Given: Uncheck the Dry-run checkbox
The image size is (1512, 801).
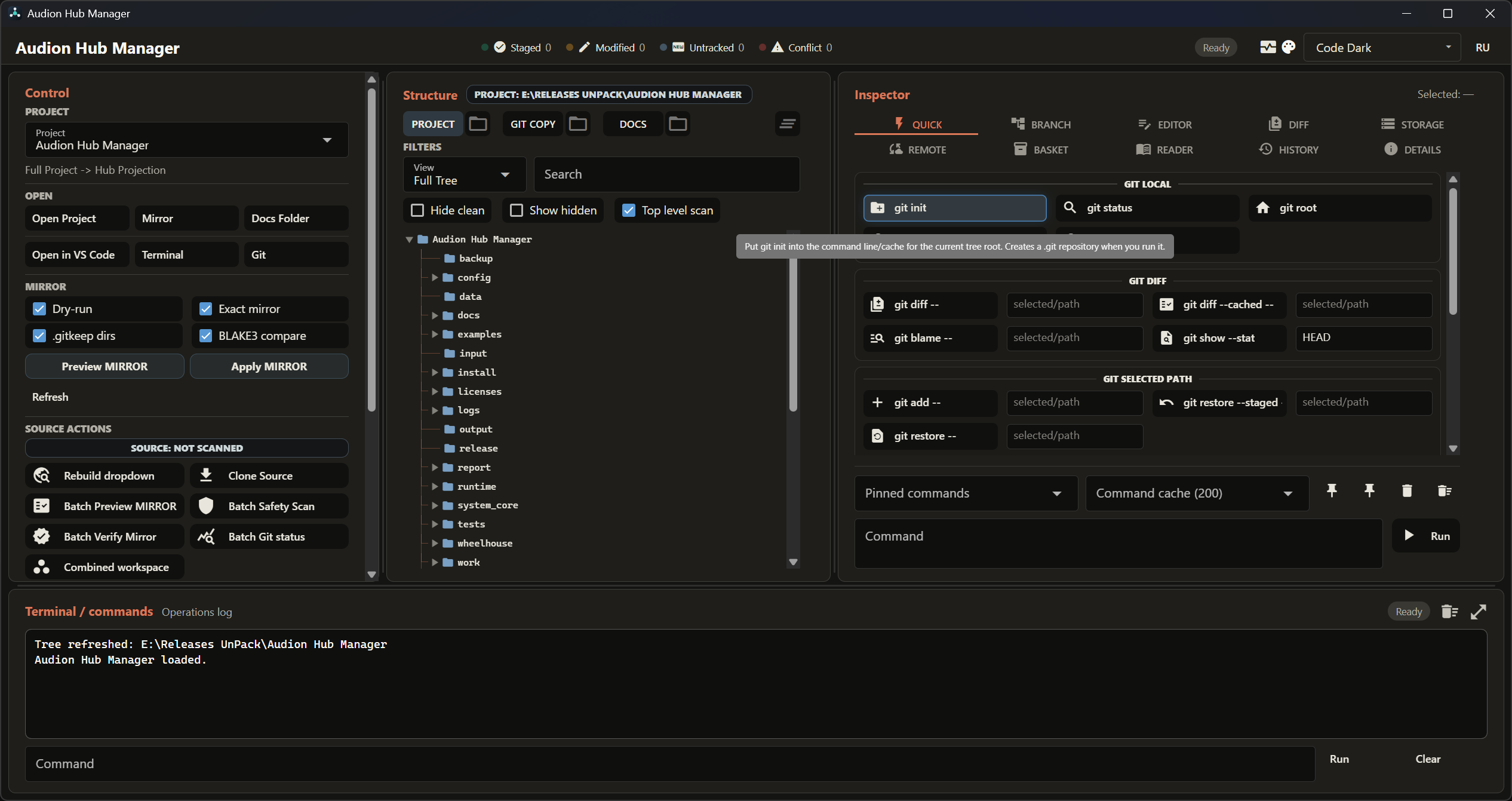Looking at the screenshot, I should coord(39,309).
